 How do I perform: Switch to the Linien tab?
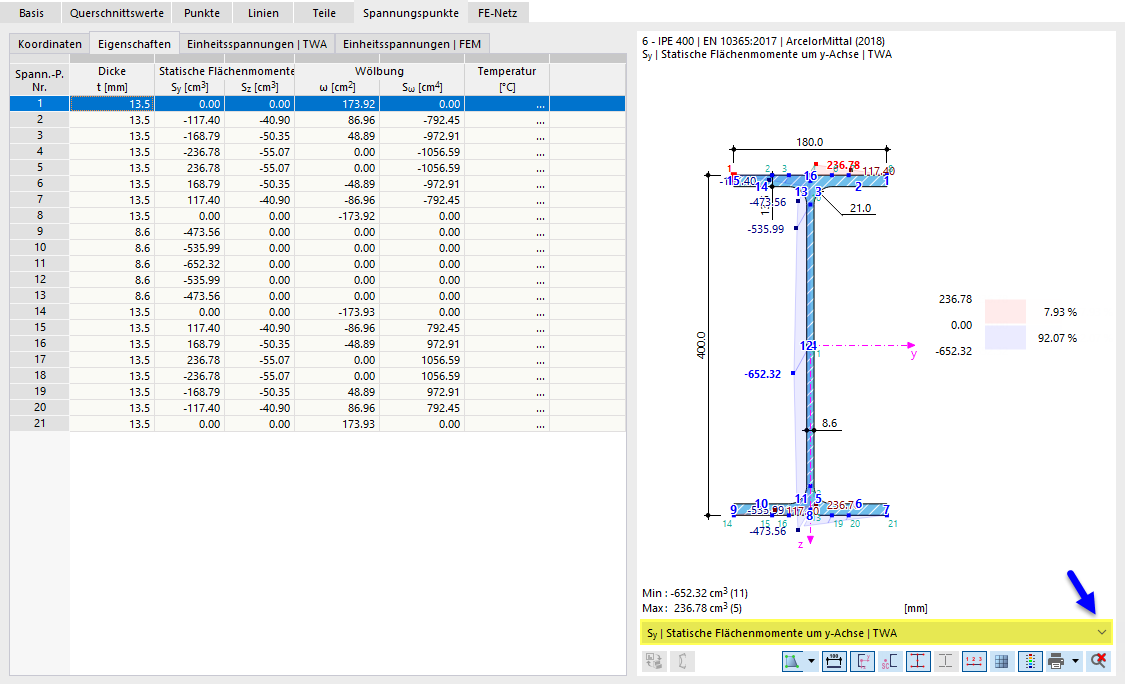[263, 13]
